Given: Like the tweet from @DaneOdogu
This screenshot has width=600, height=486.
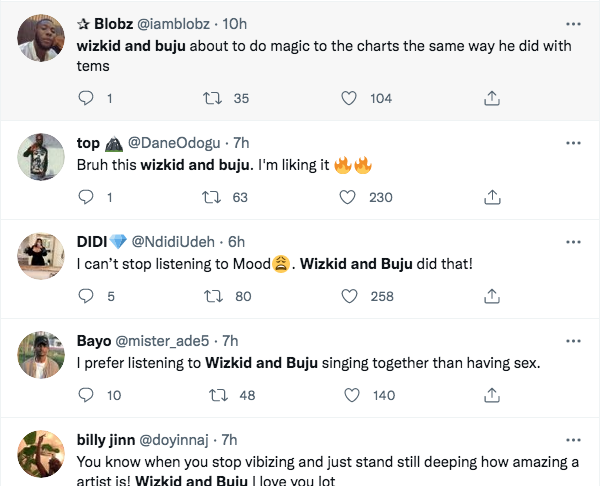Looking at the screenshot, I should pos(349,197).
